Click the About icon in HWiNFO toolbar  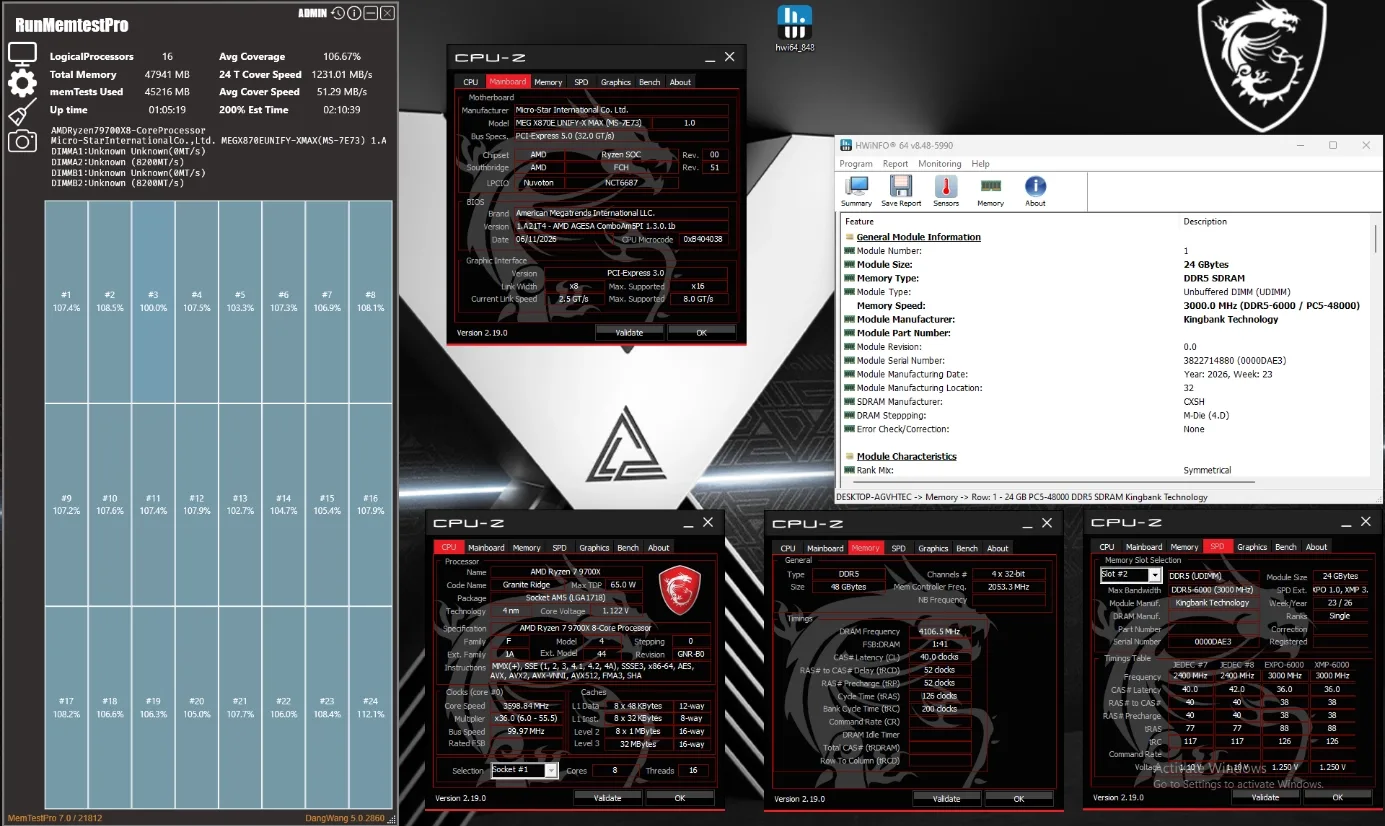(x=1035, y=191)
